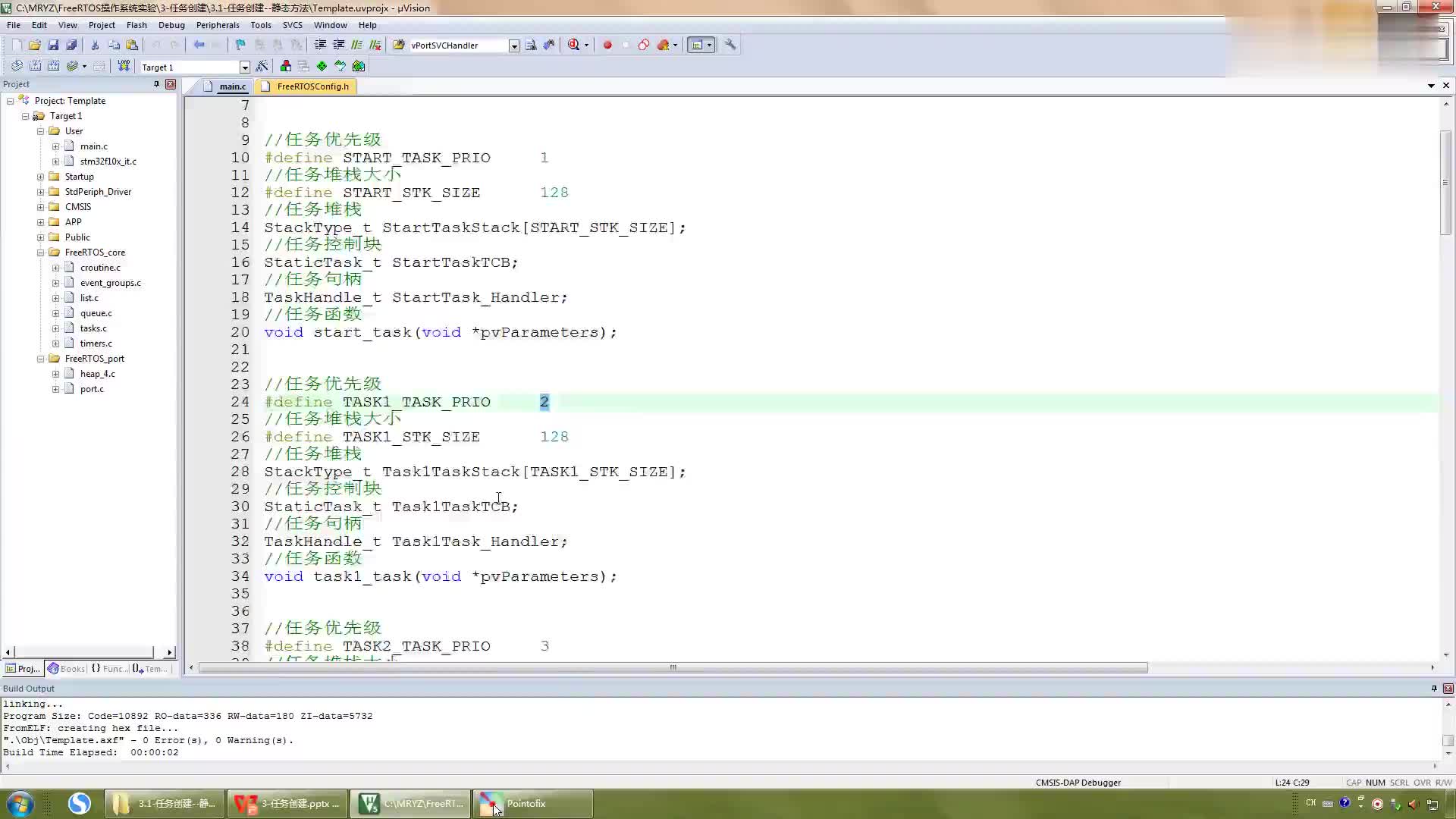The width and height of the screenshot is (1456, 819).
Task: Click the Translate file icon
Action: pyautogui.click(x=17, y=66)
